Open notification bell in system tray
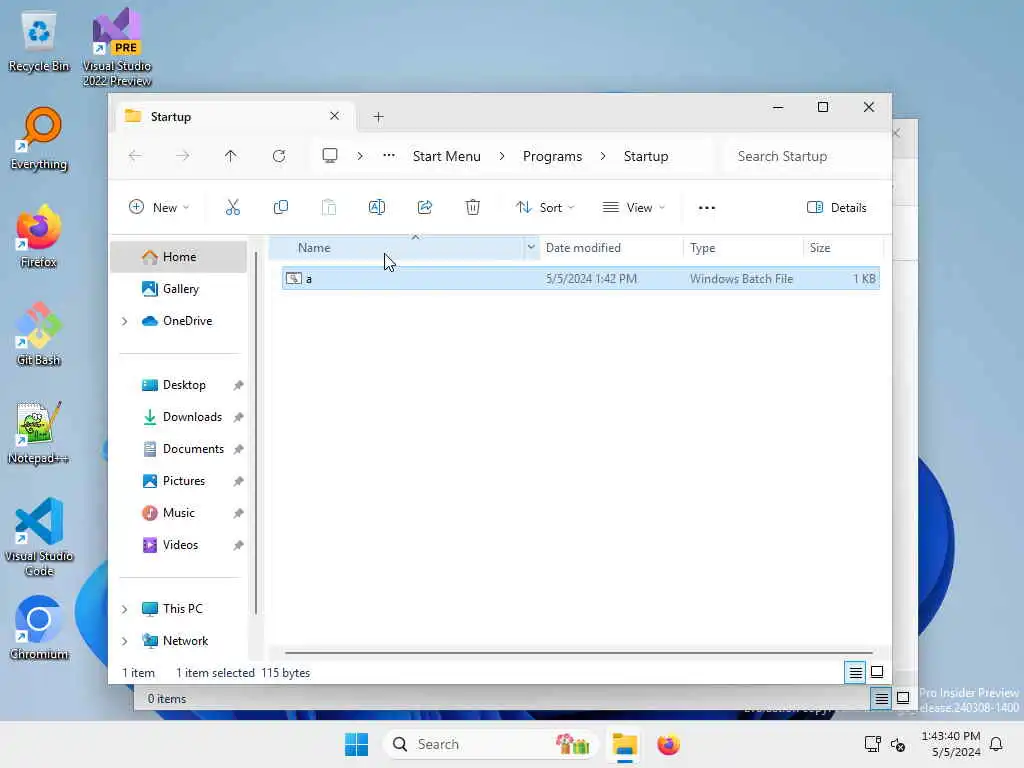This screenshot has width=1024, height=768. coord(996,744)
